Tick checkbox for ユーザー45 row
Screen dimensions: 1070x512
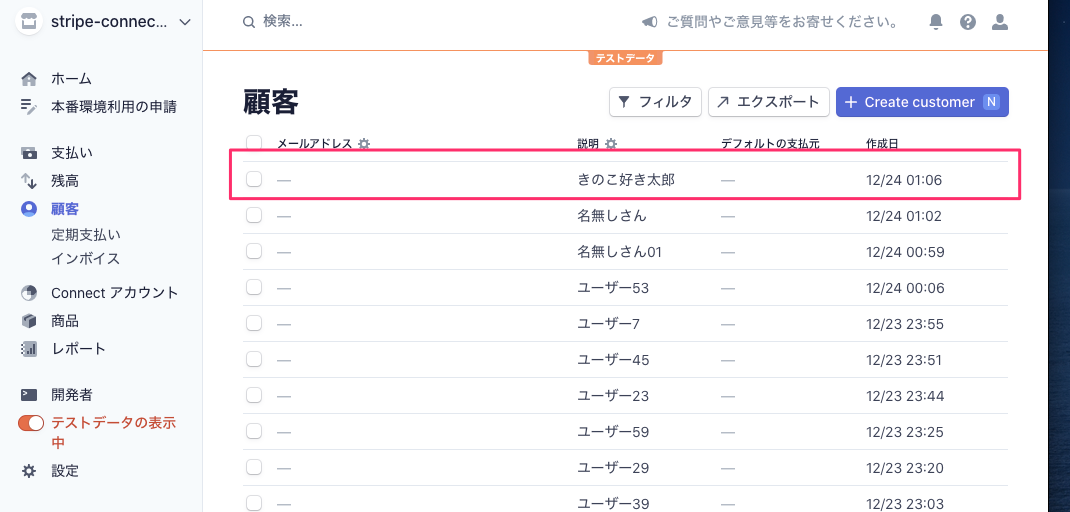pos(254,359)
